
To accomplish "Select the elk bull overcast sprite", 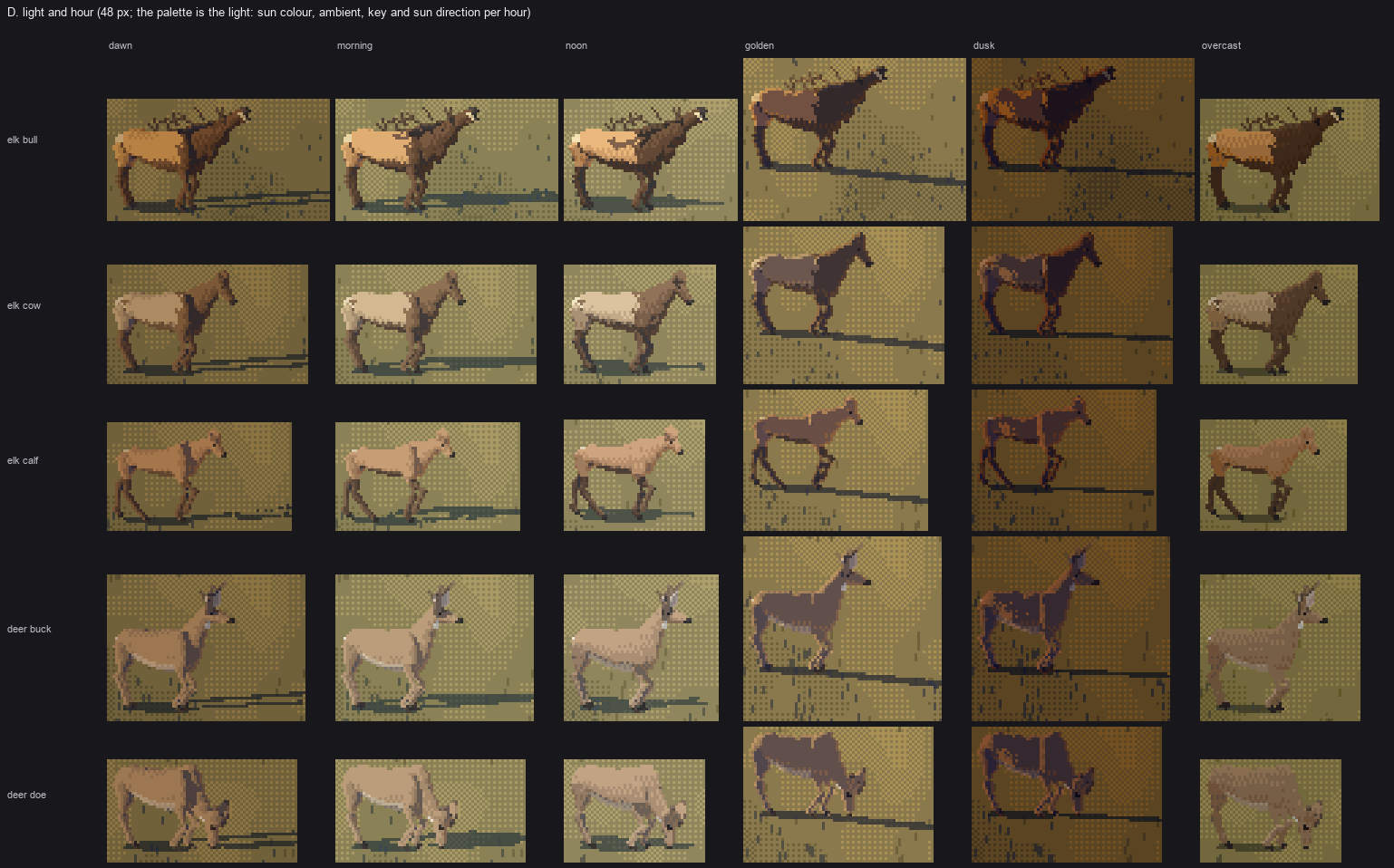I will click(1290, 159).
